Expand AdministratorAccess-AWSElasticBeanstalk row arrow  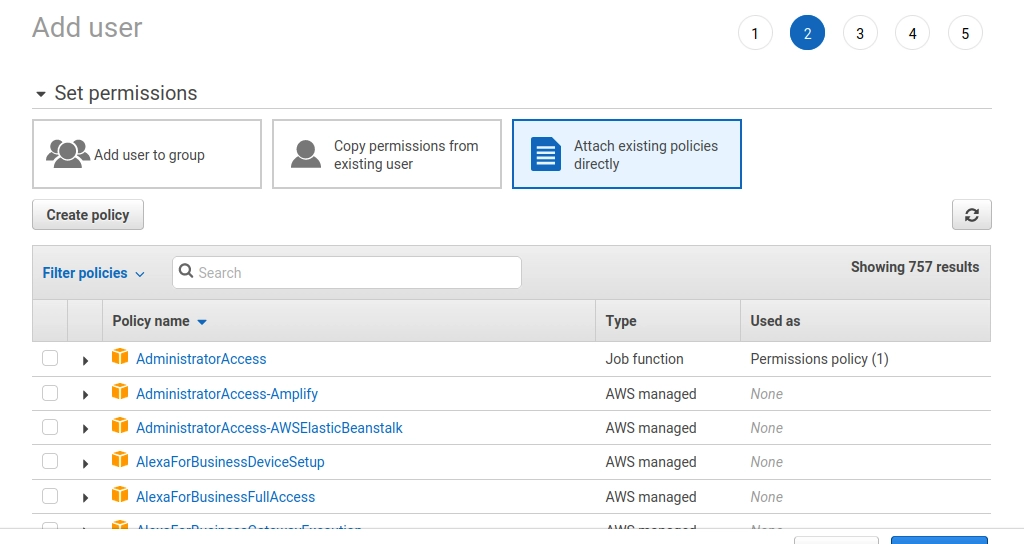[85, 428]
